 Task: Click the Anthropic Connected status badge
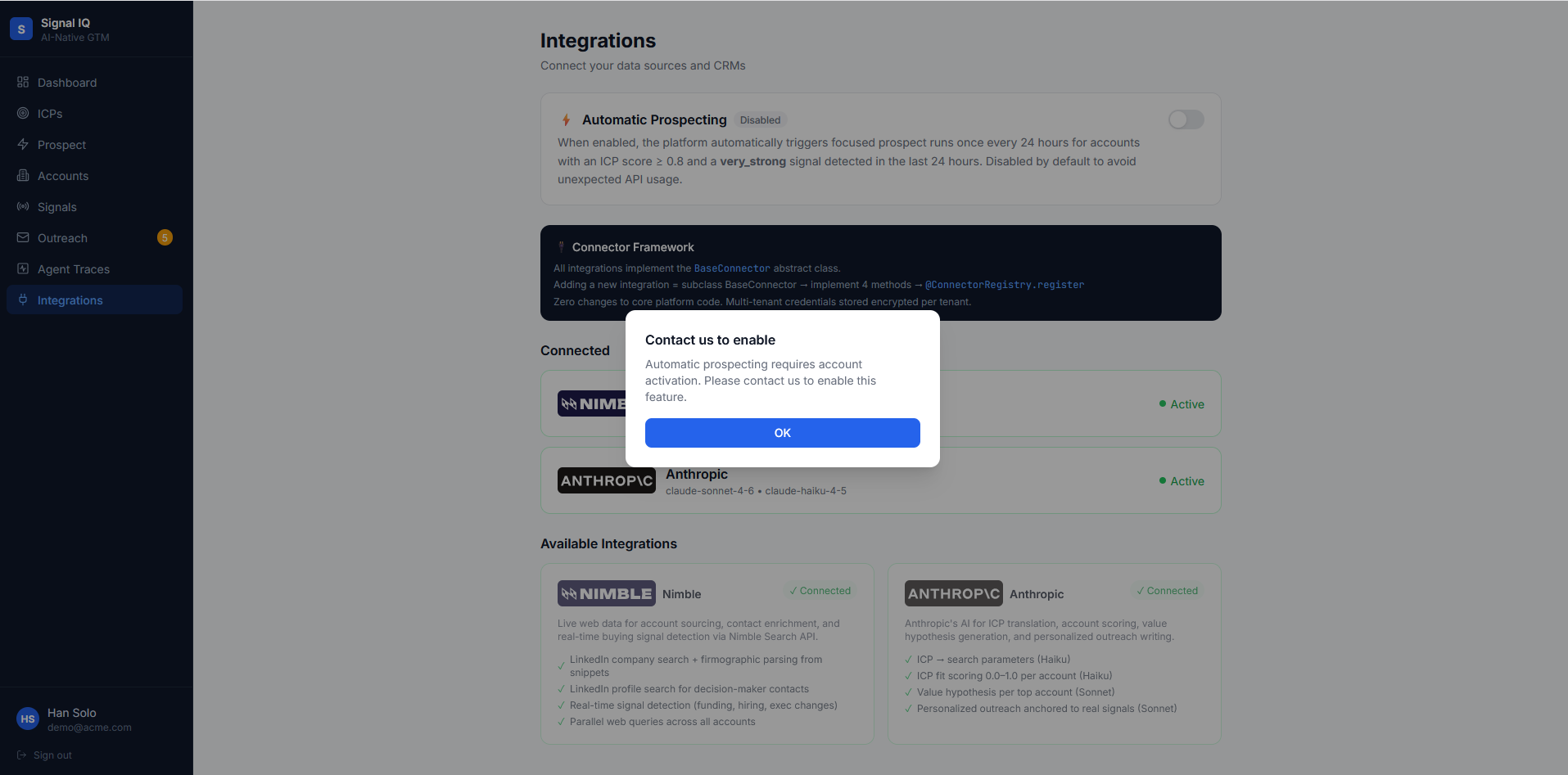[1168, 591]
